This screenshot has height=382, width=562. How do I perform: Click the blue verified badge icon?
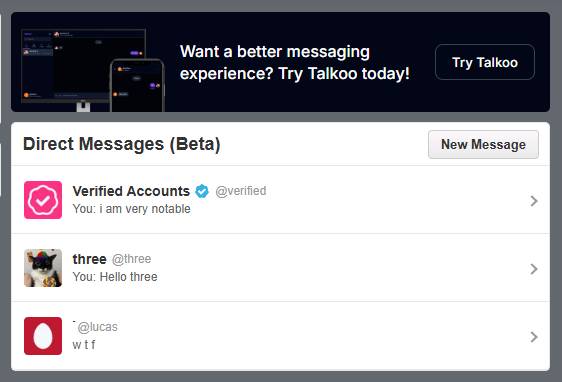point(202,191)
